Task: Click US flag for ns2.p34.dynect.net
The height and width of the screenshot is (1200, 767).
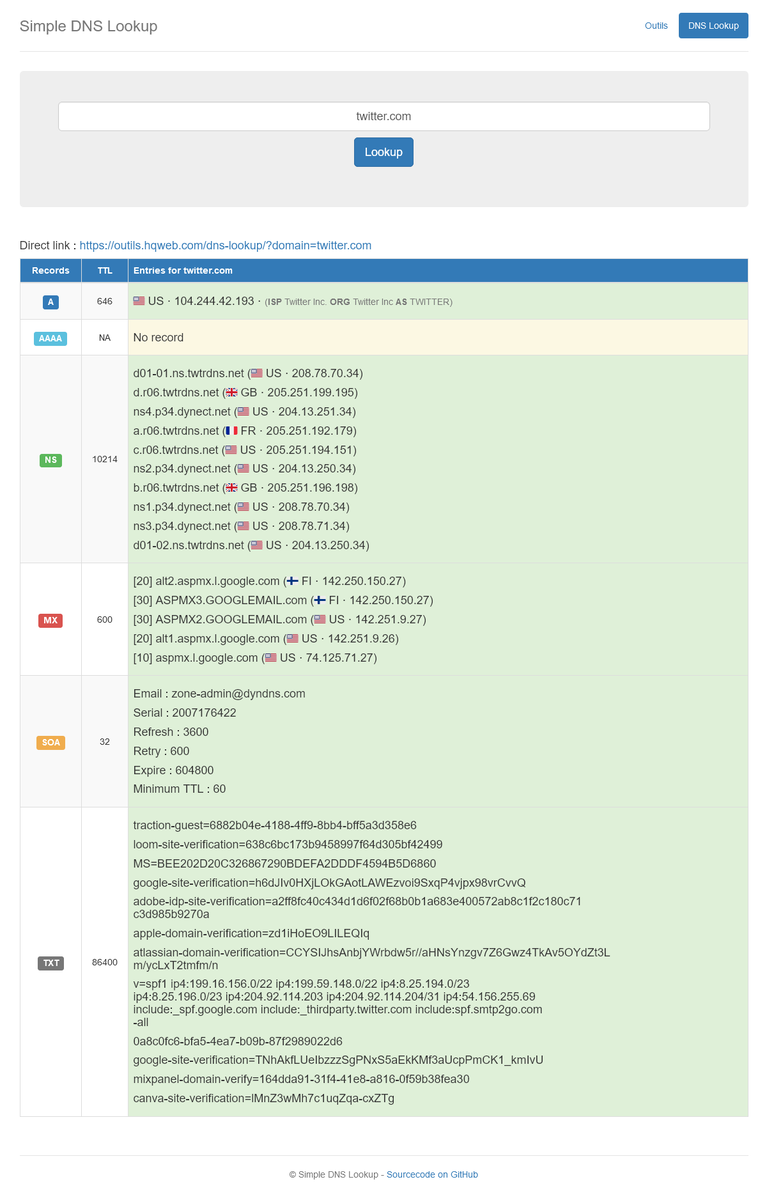Action: (243, 469)
